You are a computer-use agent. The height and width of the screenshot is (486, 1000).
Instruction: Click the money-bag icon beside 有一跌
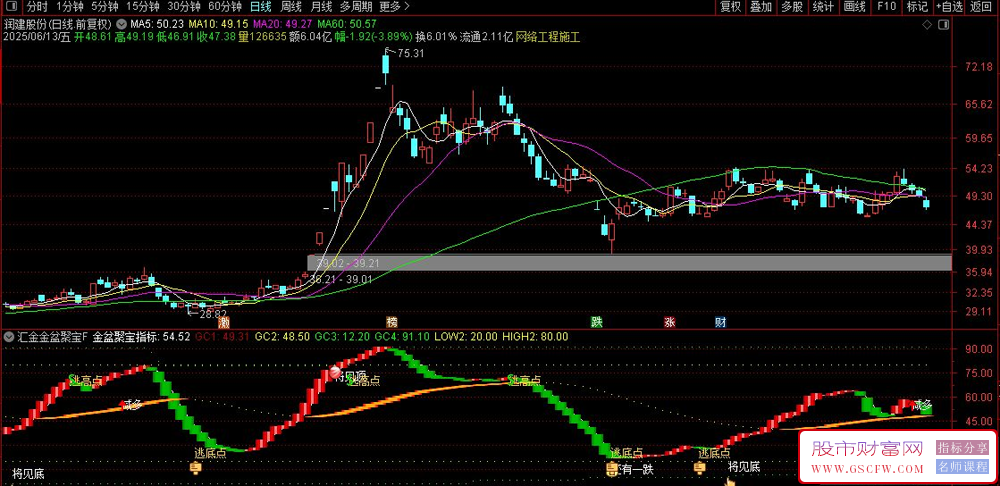click(610, 469)
